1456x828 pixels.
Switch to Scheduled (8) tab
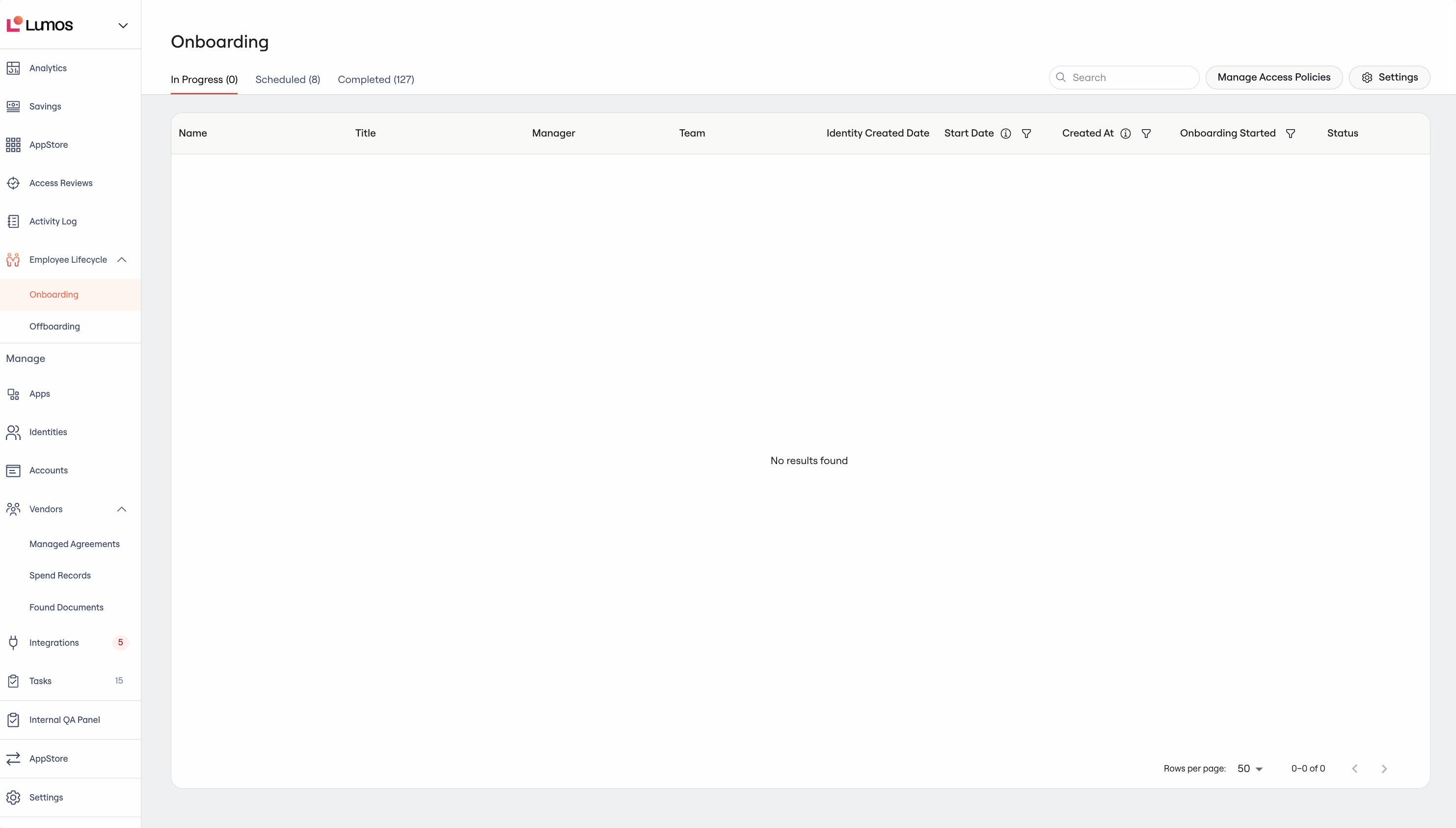[288, 80]
